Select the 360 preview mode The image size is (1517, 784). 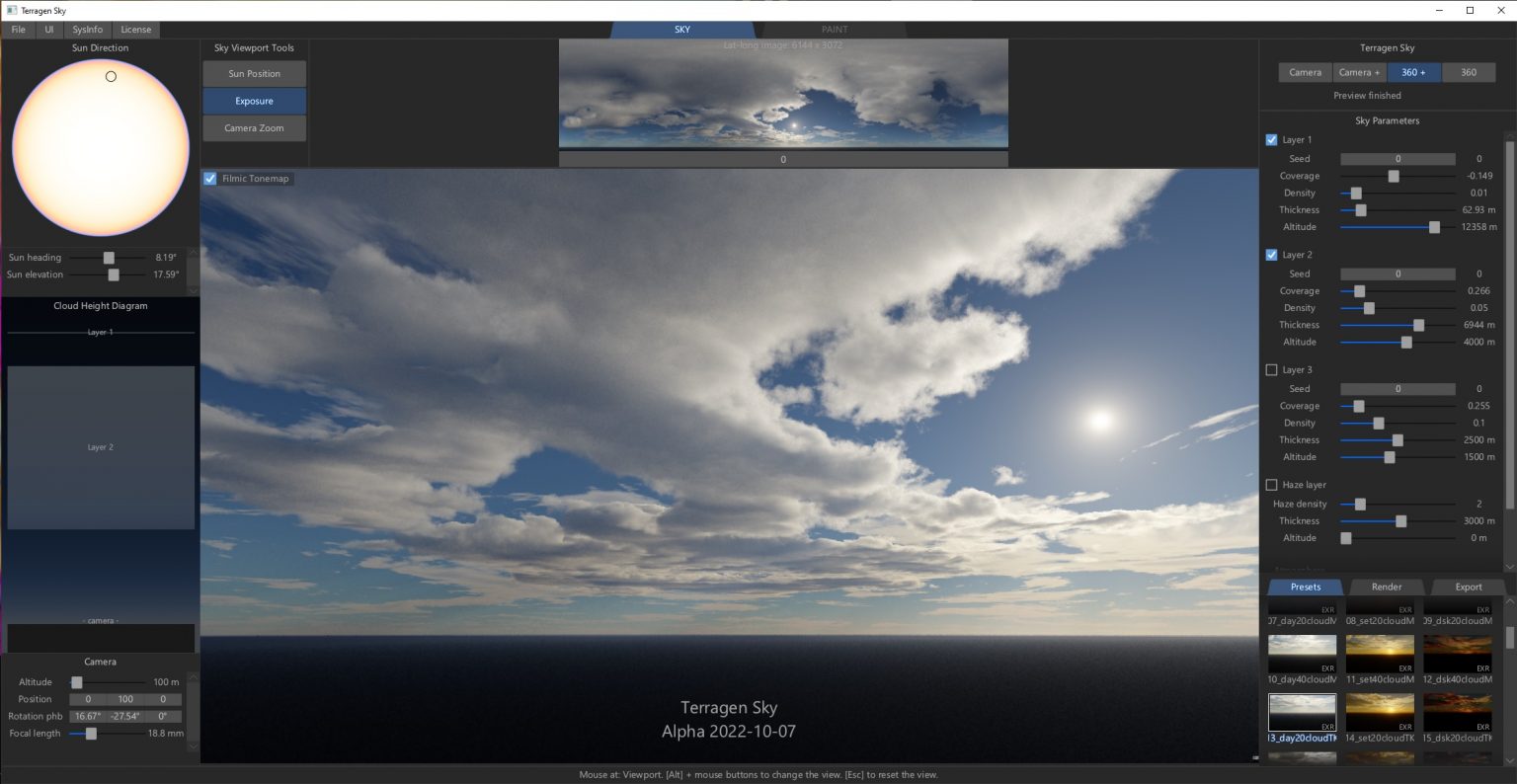point(1469,72)
